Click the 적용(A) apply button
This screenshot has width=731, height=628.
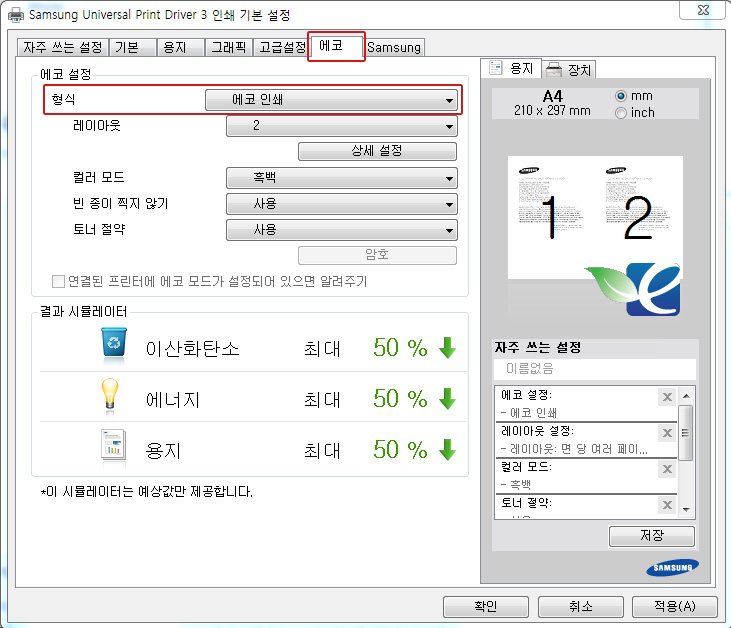(675, 607)
